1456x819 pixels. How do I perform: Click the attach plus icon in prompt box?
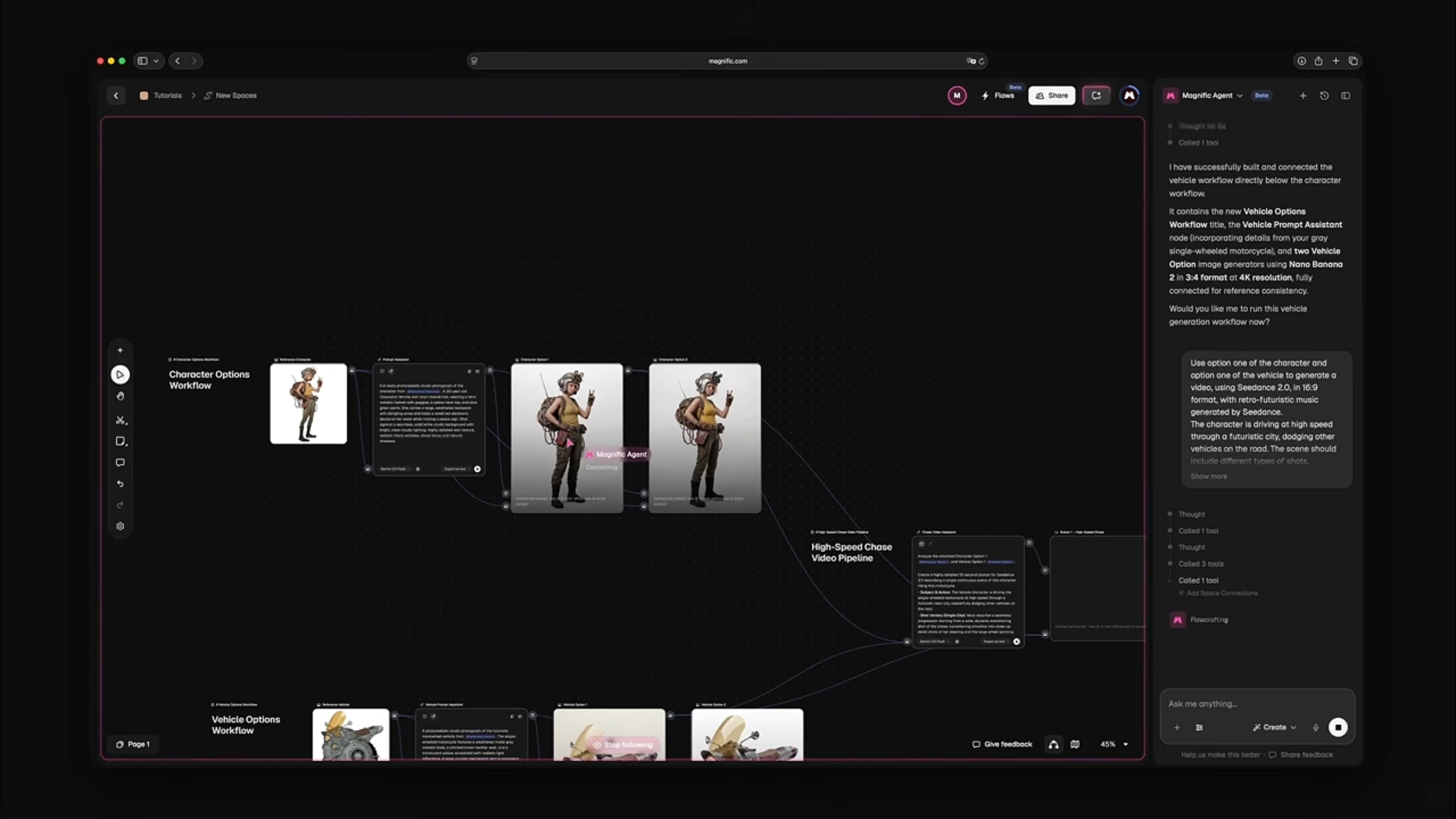coord(1177,728)
